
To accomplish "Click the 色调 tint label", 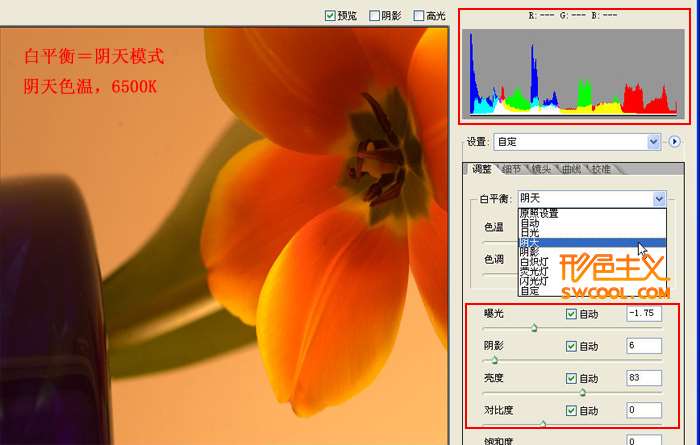I will pyautogui.click(x=494, y=259).
